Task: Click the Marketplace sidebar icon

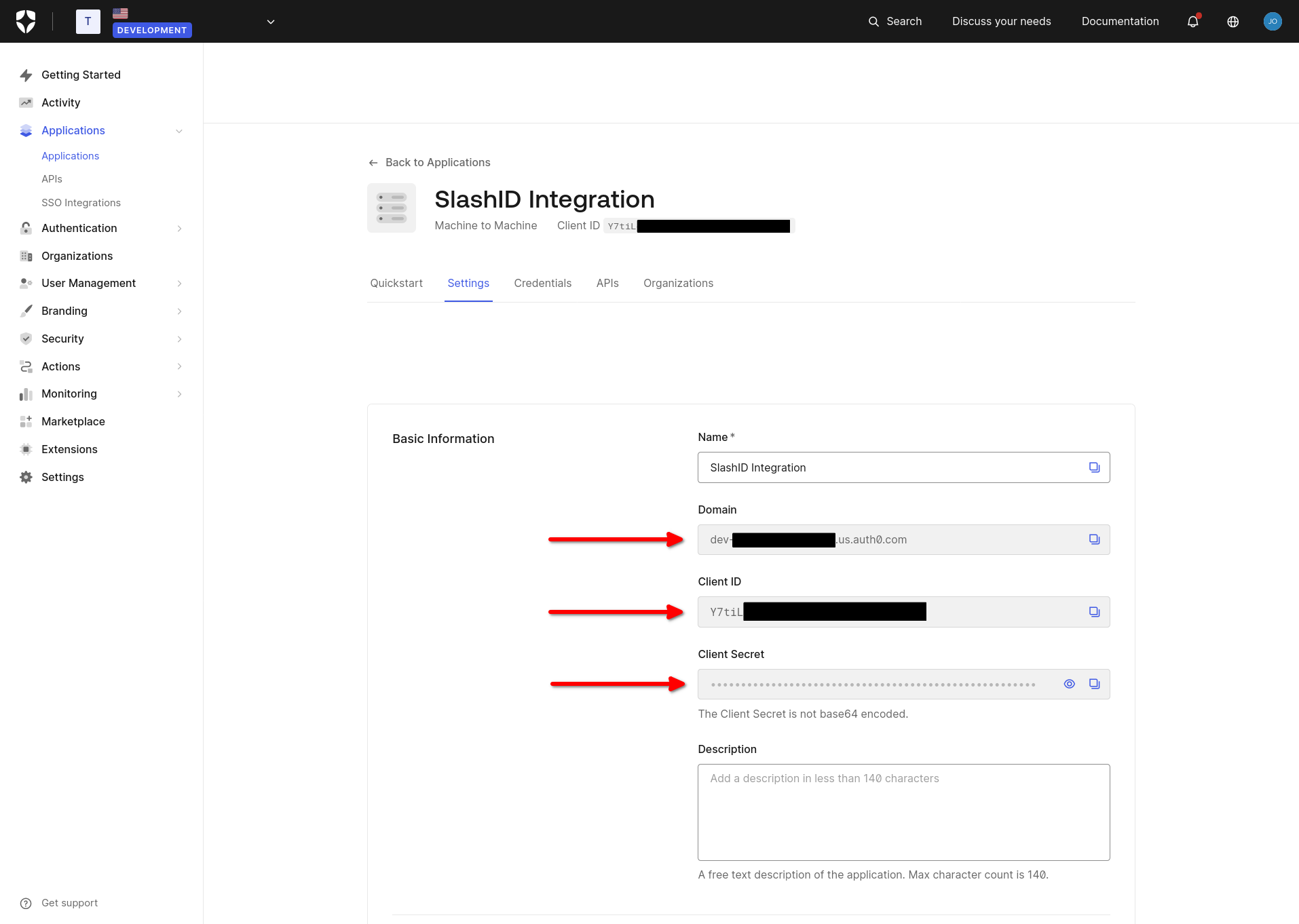Action: 26,421
